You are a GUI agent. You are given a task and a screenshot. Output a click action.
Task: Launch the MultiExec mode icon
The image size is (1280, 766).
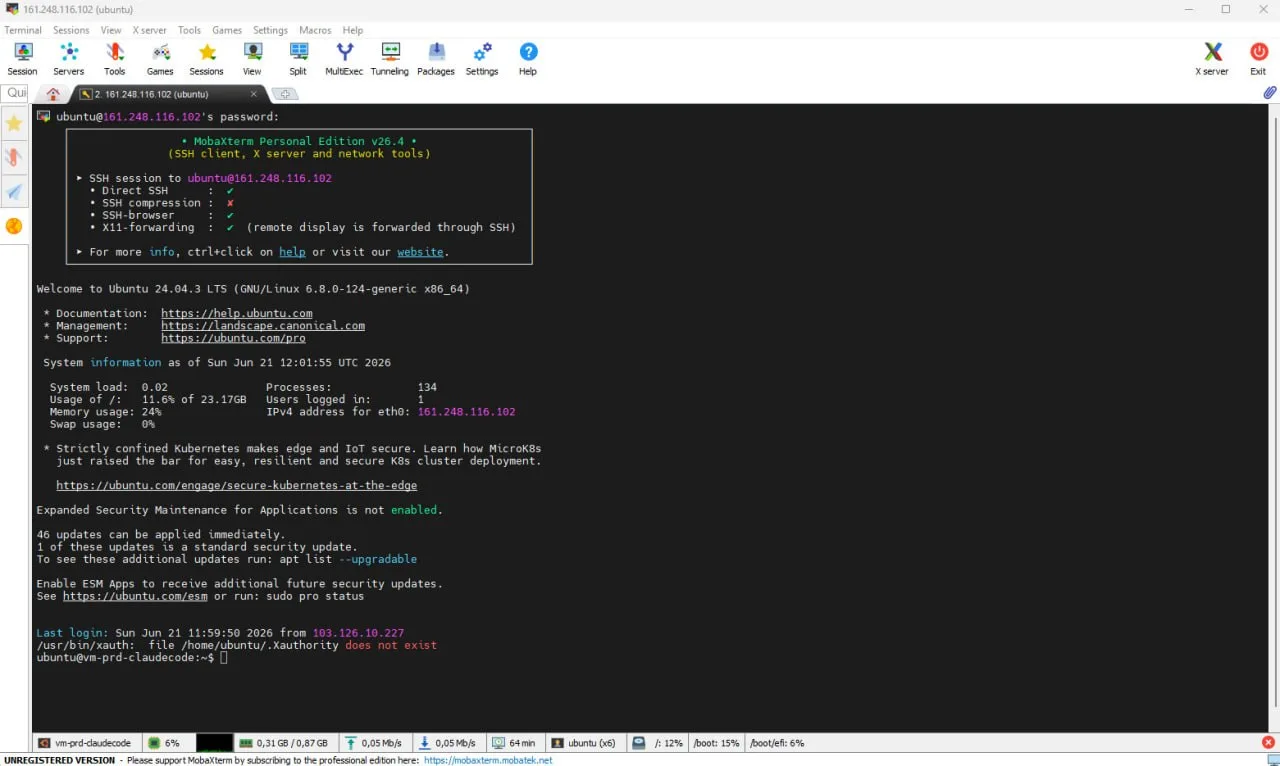(x=344, y=59)
